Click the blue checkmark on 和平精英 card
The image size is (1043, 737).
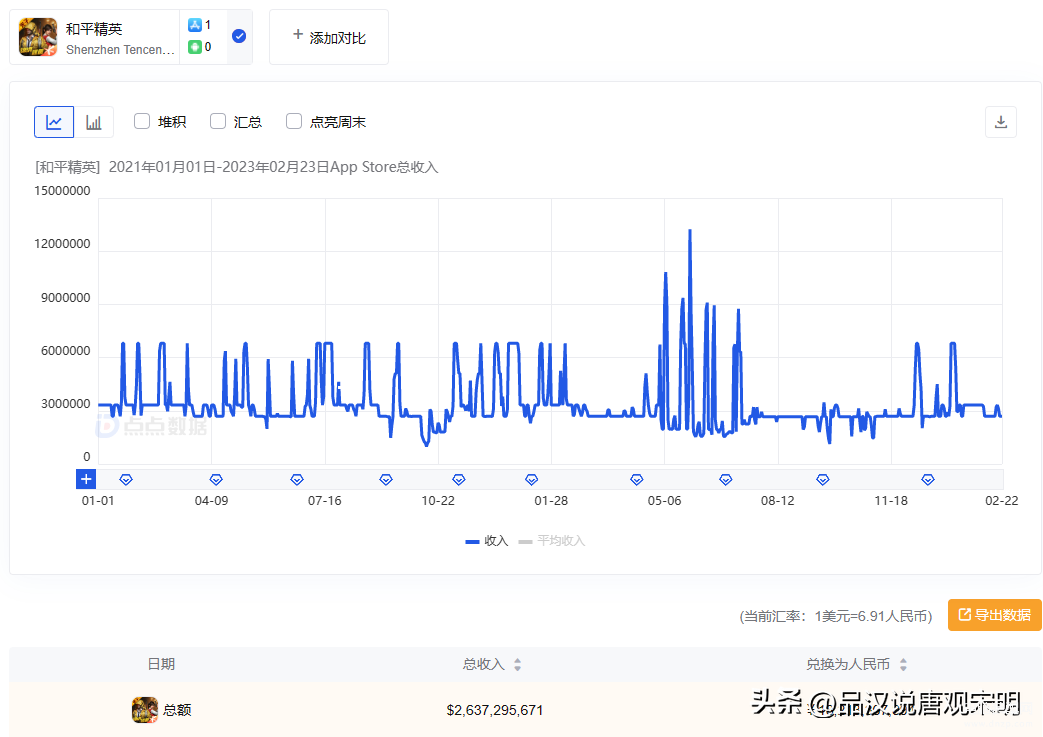point(239,36)
